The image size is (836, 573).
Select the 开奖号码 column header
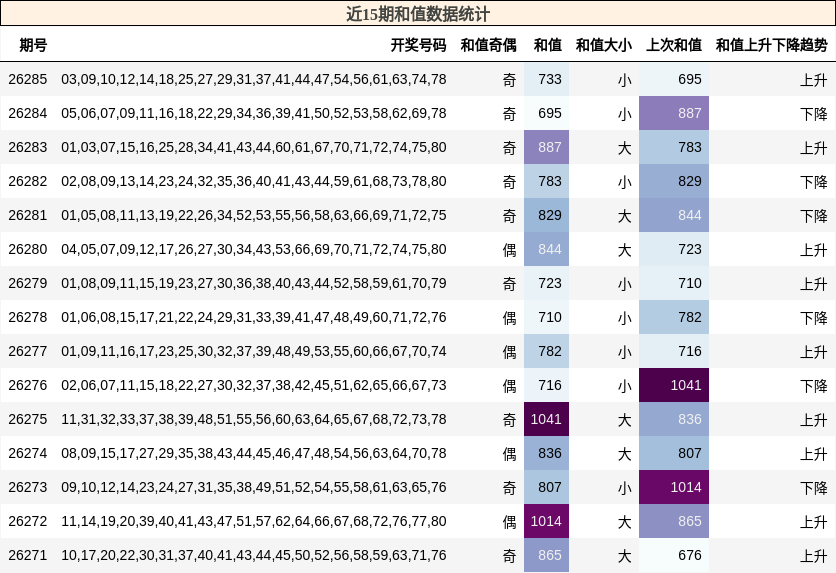tap(419, 45)
